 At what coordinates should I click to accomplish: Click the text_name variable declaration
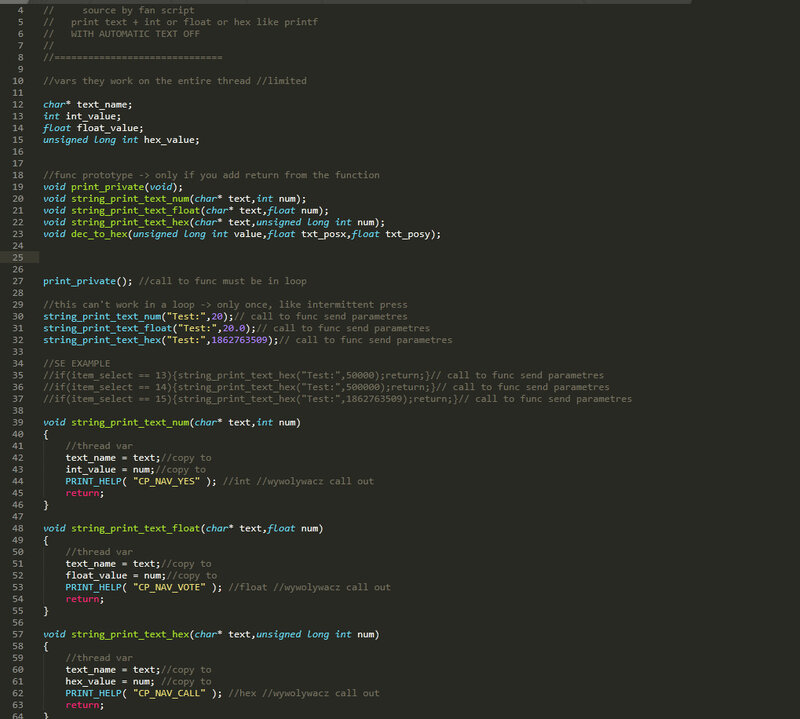104,104
